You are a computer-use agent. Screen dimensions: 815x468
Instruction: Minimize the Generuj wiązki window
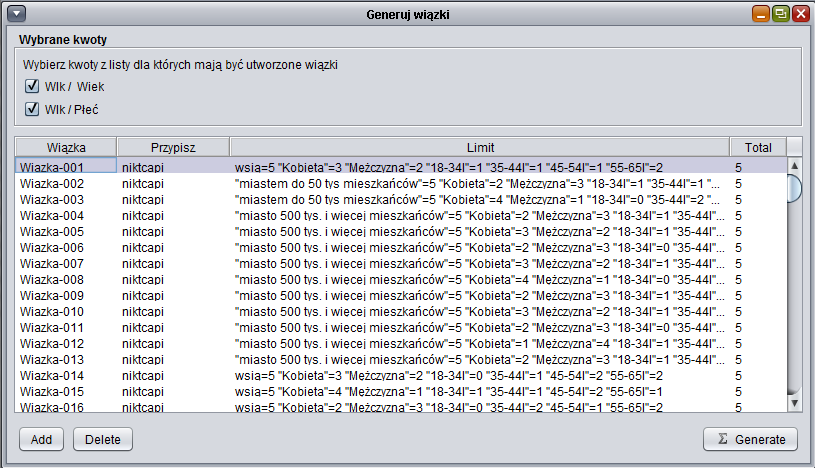coord(761,14)
